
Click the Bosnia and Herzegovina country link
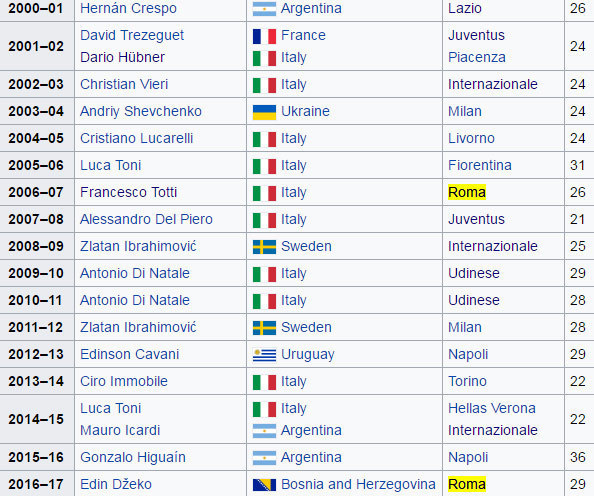point(358,484)
